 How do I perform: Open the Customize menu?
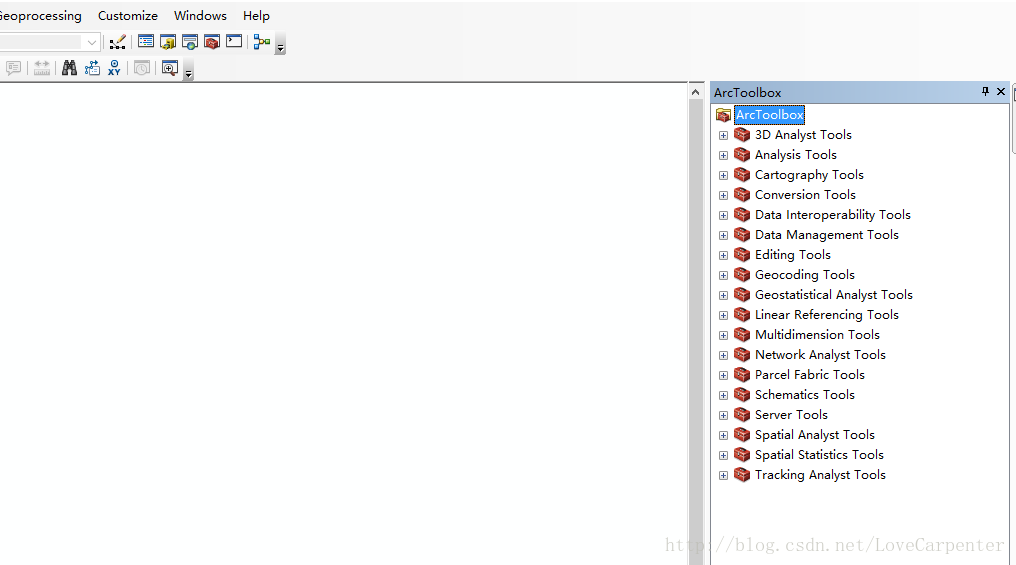[x=128, y=16]
